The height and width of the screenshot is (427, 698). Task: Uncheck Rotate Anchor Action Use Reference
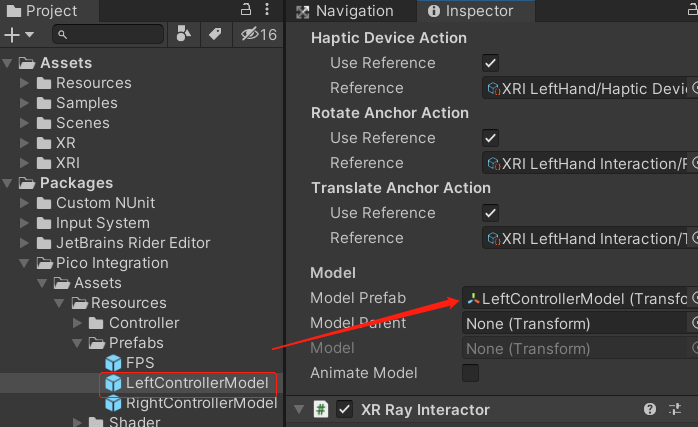pos(490,138)
